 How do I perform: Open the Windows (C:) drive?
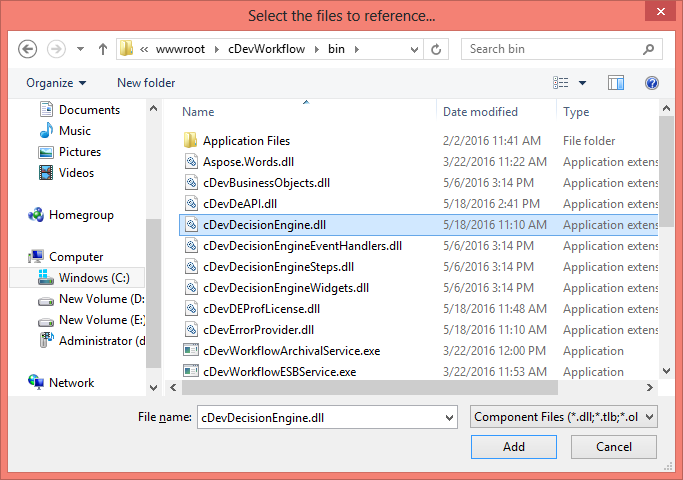[77, 278]
